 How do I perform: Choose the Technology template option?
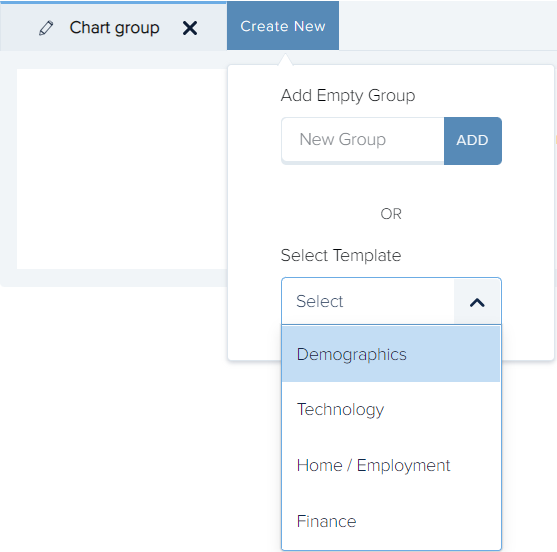[391, 410]
